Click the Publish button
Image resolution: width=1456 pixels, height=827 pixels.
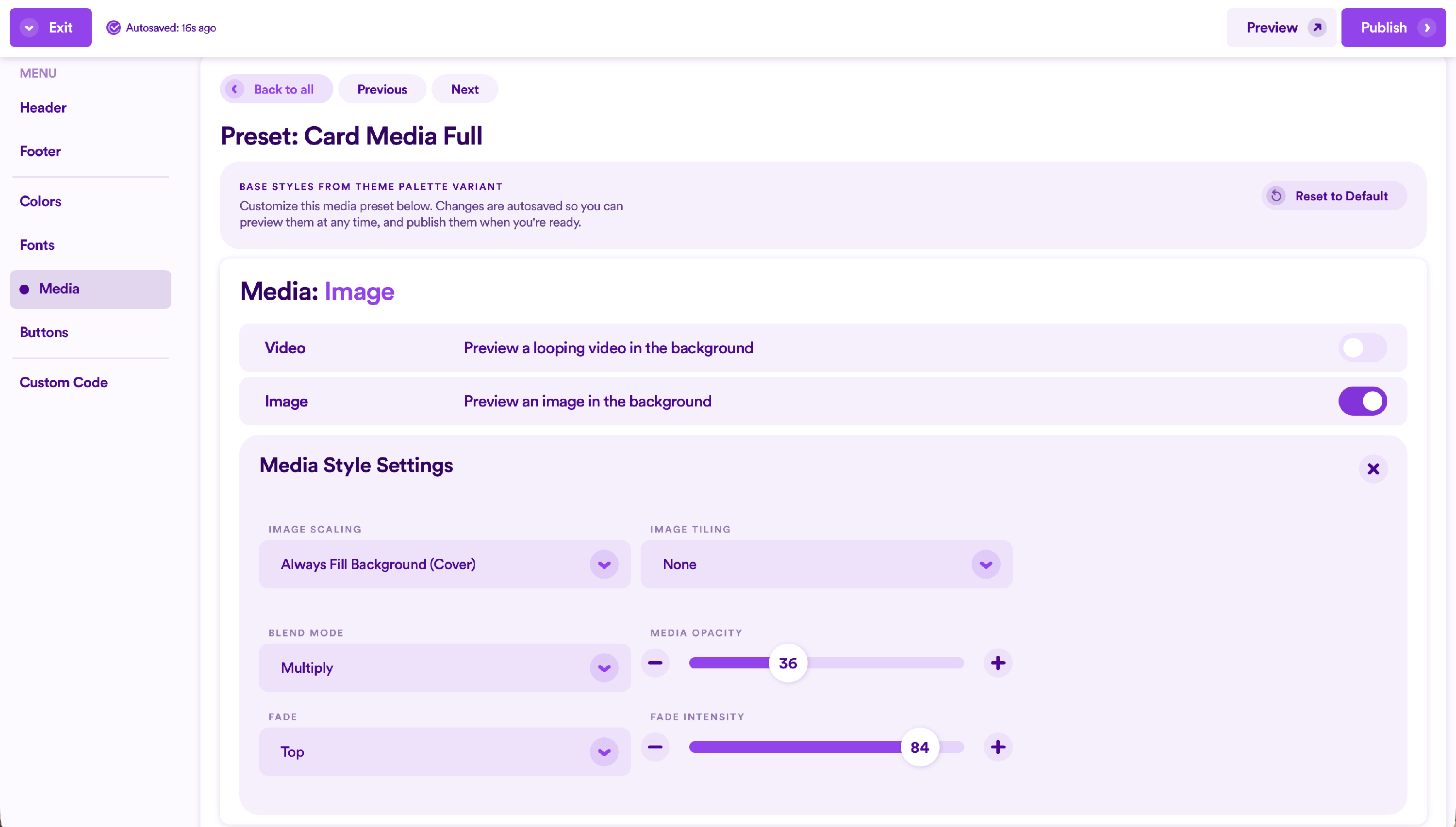(1393, 28)
